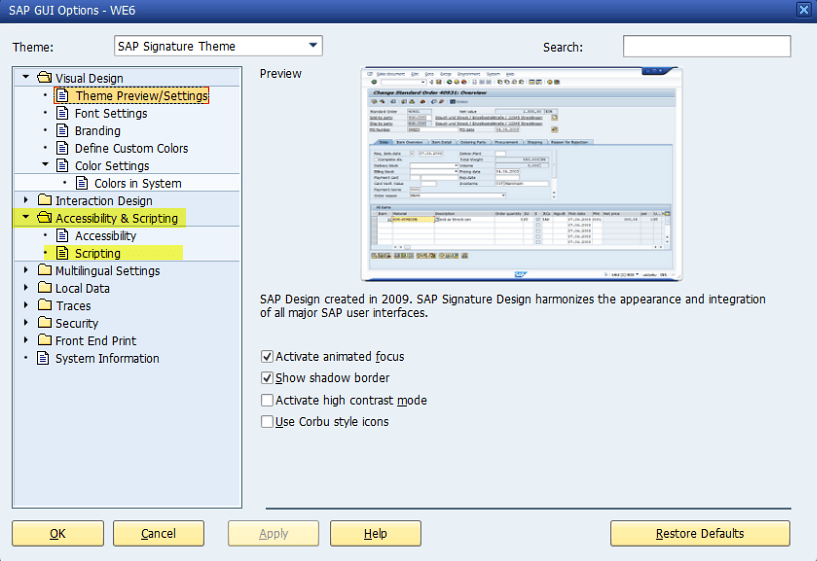Image resolution: width=817 pixels, height=561 pixels.
Task: Click the Traces folder icon
Action: pyautogui.click(x=45, y=305)
